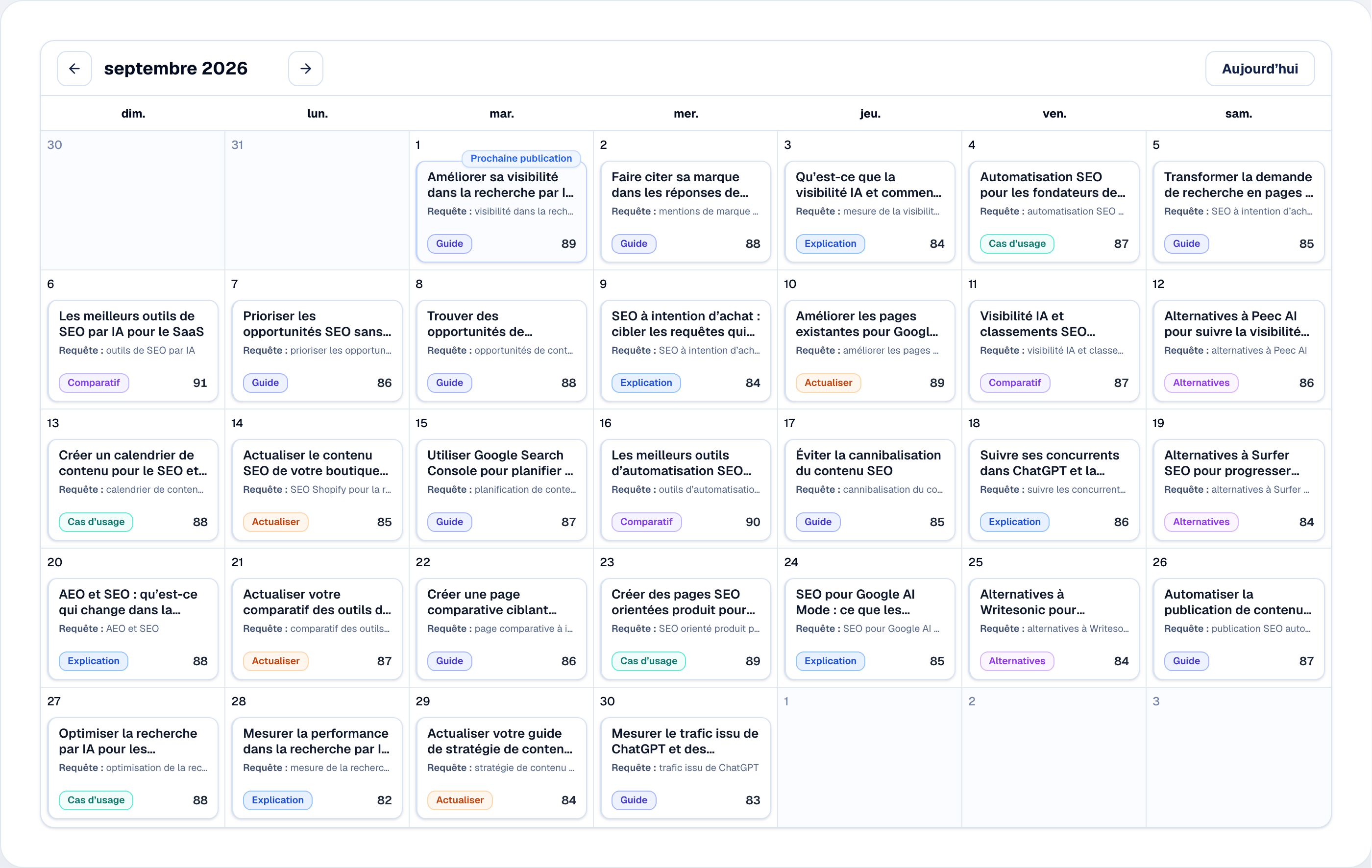Open 'Utiliser Google Search Console' card

pos(501,490)
